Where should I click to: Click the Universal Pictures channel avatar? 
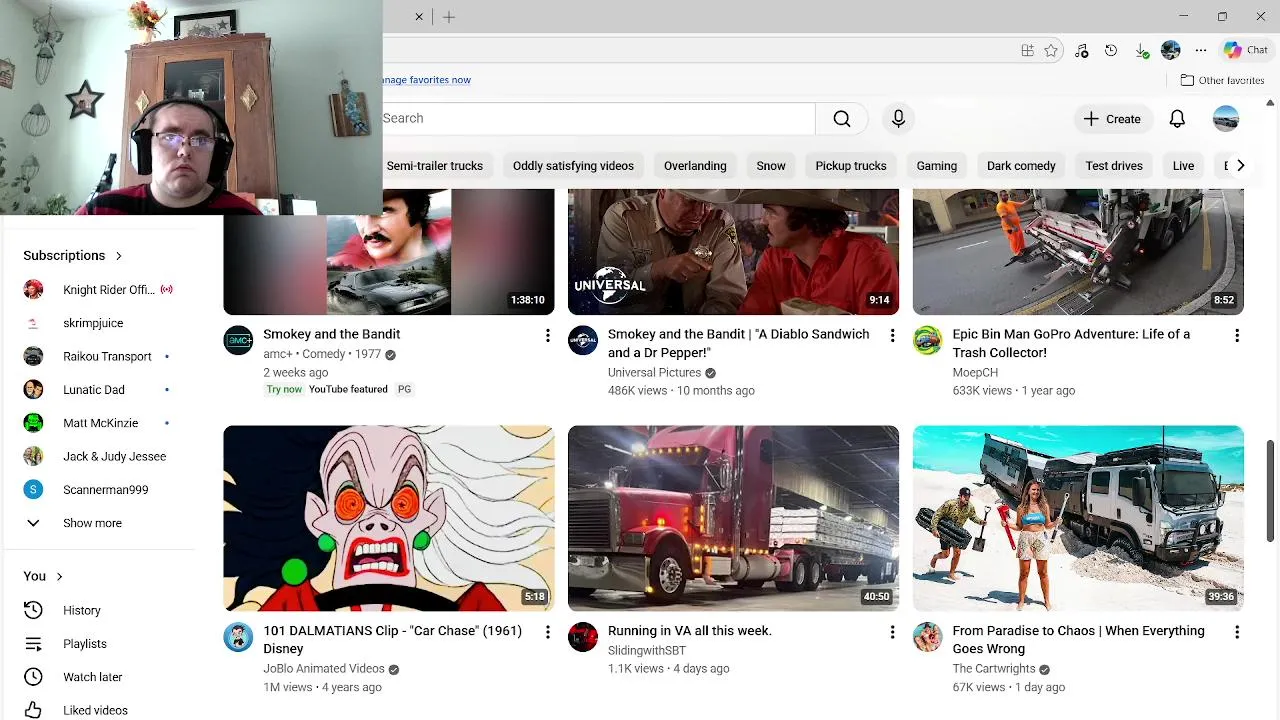coord(583,340)
